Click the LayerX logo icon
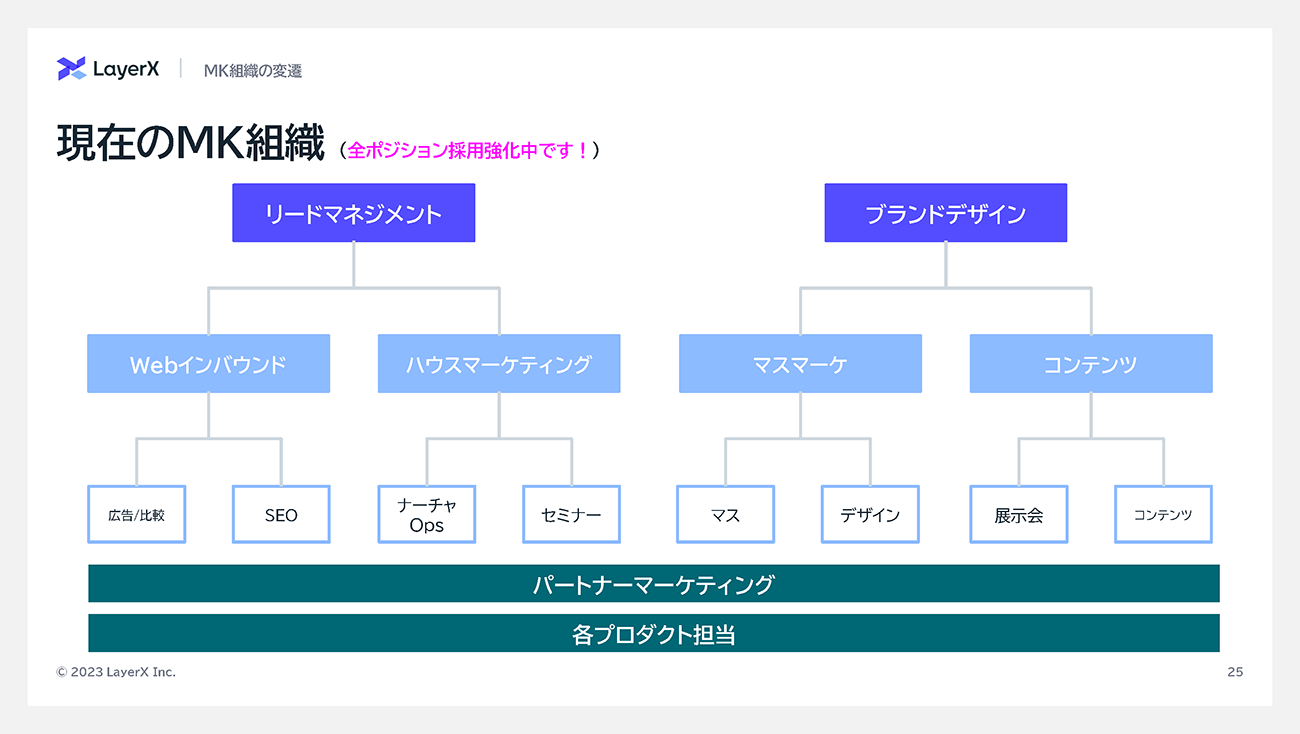 click(x=71, y=69)
